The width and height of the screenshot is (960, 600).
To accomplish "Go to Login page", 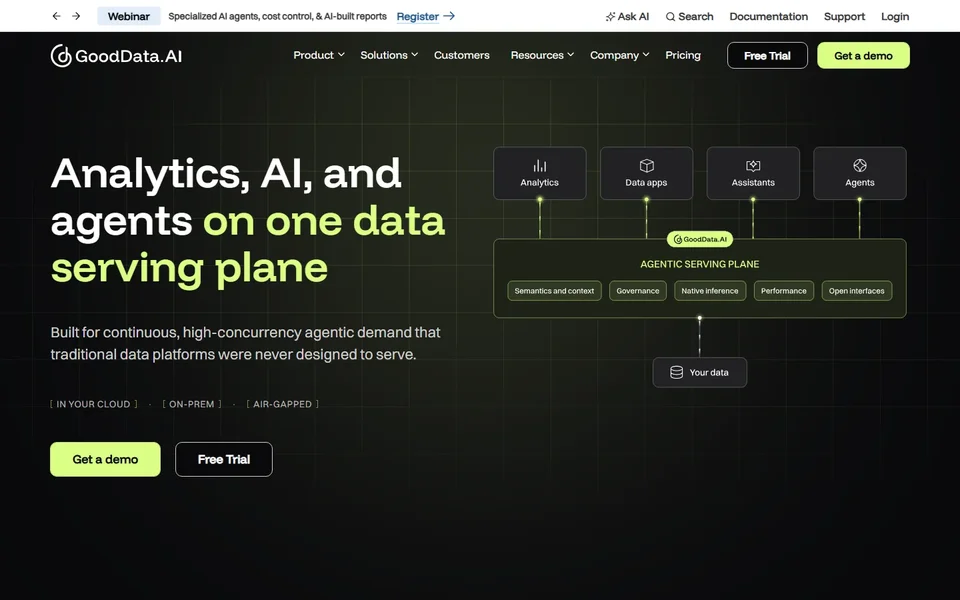I will point(895,17).
